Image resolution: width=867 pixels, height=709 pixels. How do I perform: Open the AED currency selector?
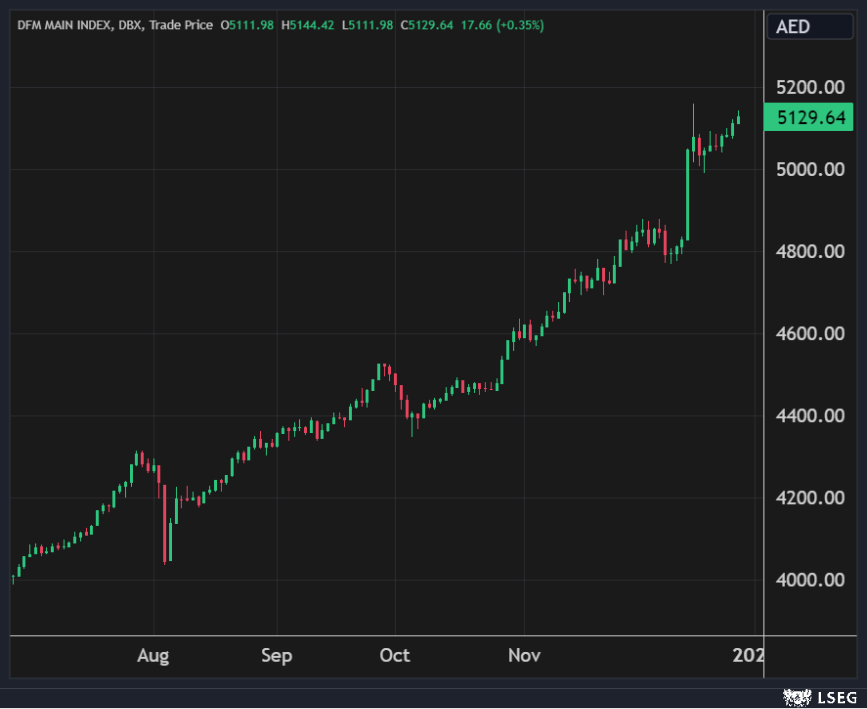[x=794, y=26]
